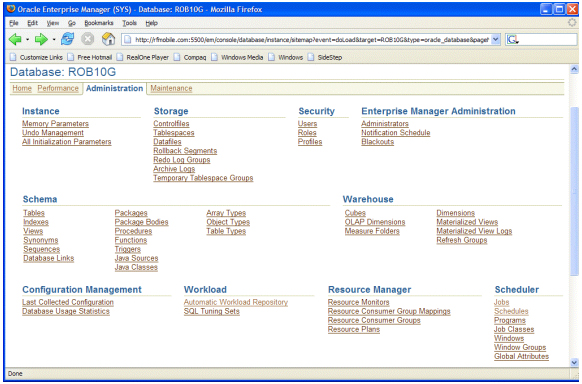The width and height of the screenshot is (582, 384).
Task: Open Last Collected Configuration link
Action: [68, 302]
